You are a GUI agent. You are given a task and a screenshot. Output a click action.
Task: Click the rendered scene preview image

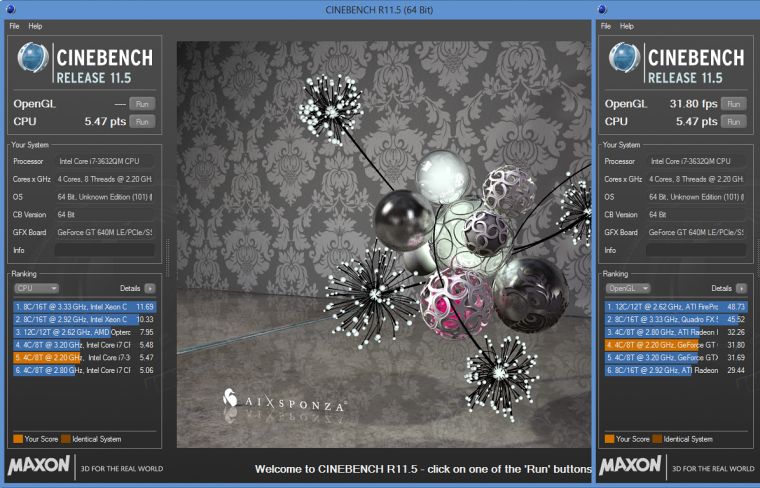pyautogui.click(x=384, y=244)
